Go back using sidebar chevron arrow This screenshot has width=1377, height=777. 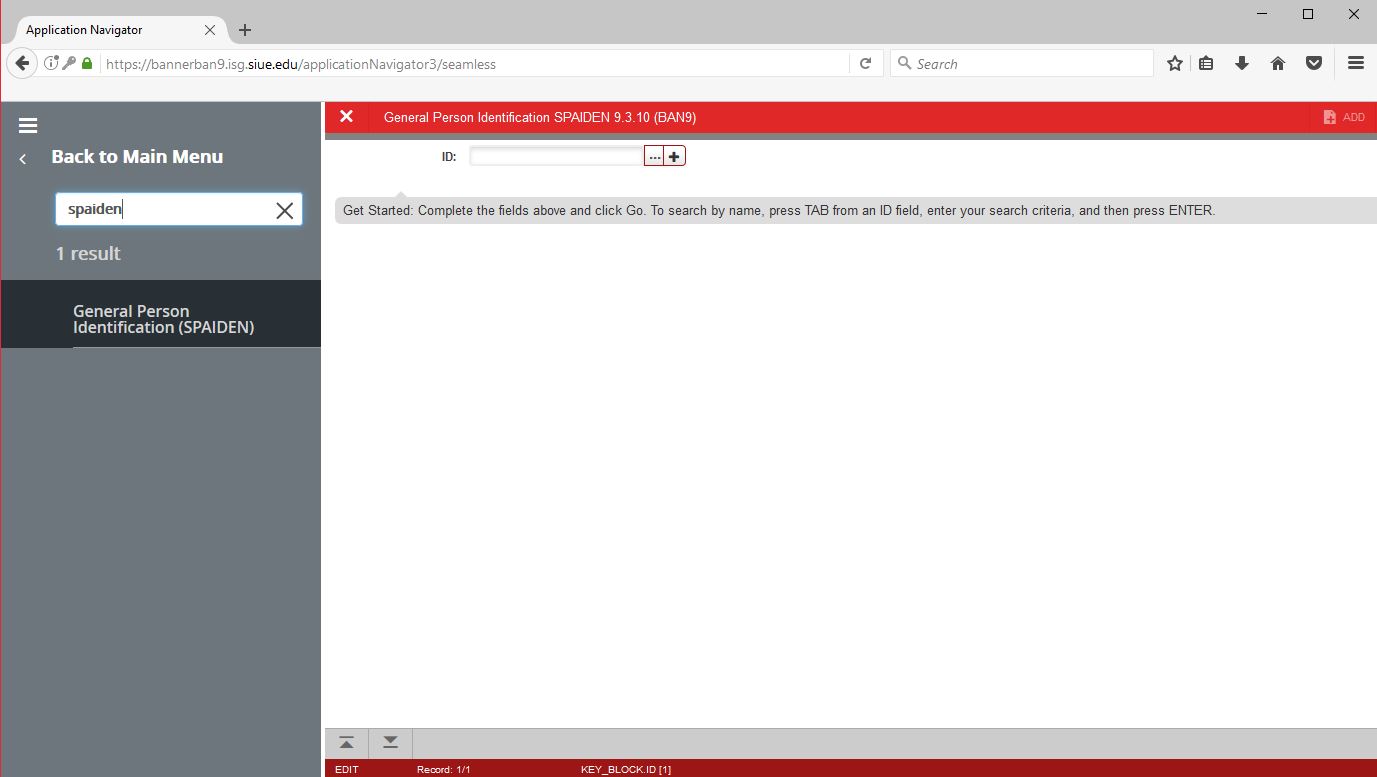(23, 159)
